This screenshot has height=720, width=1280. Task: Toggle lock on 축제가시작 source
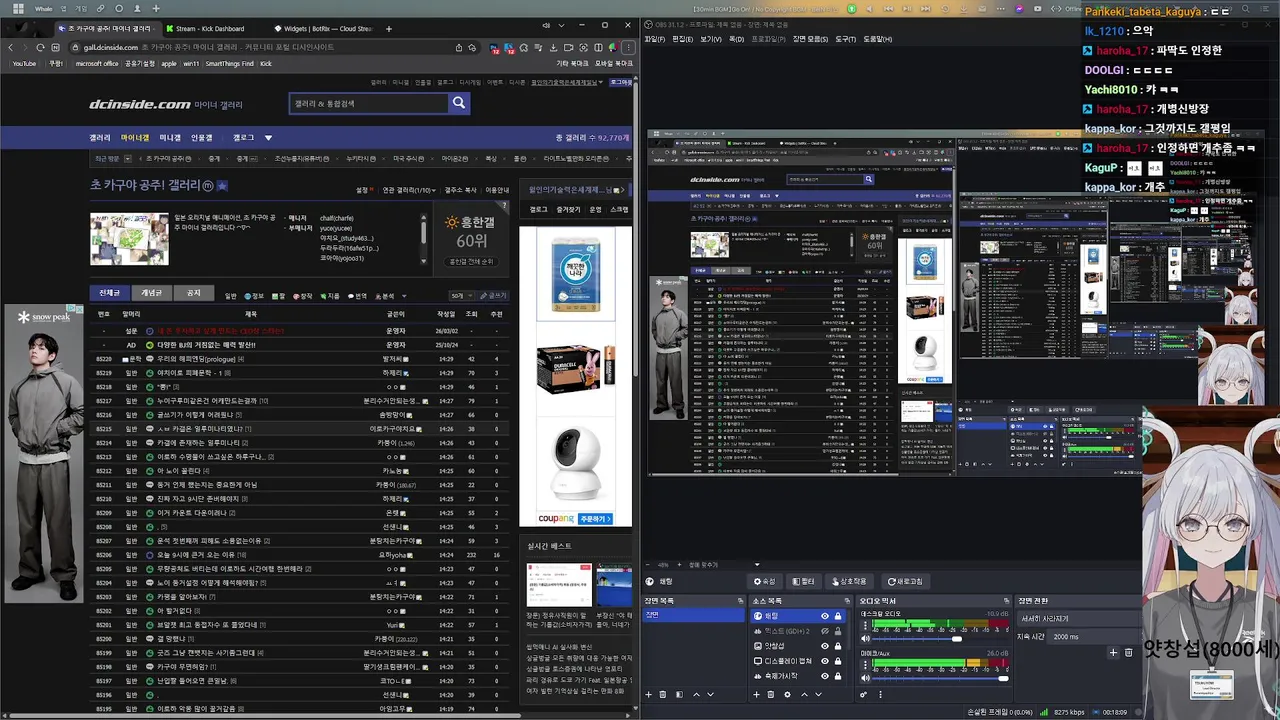838,676
